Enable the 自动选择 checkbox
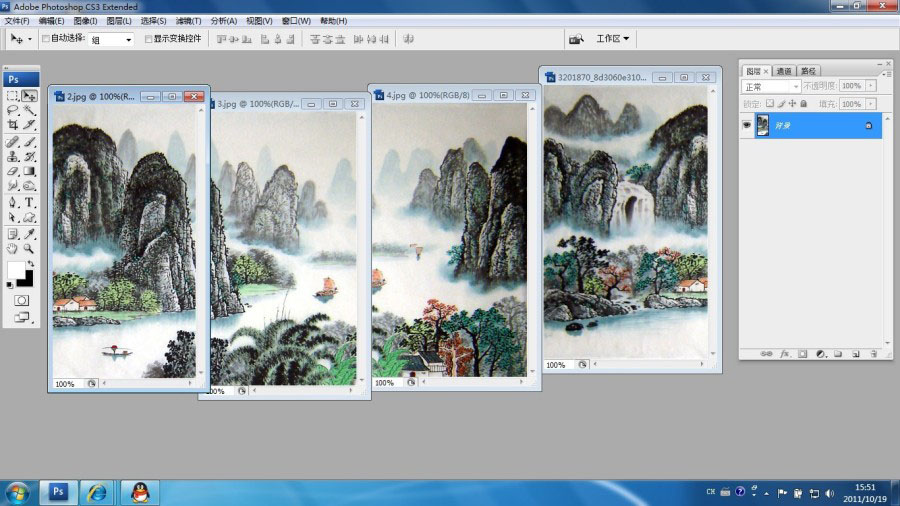 (x=46, y=38)
